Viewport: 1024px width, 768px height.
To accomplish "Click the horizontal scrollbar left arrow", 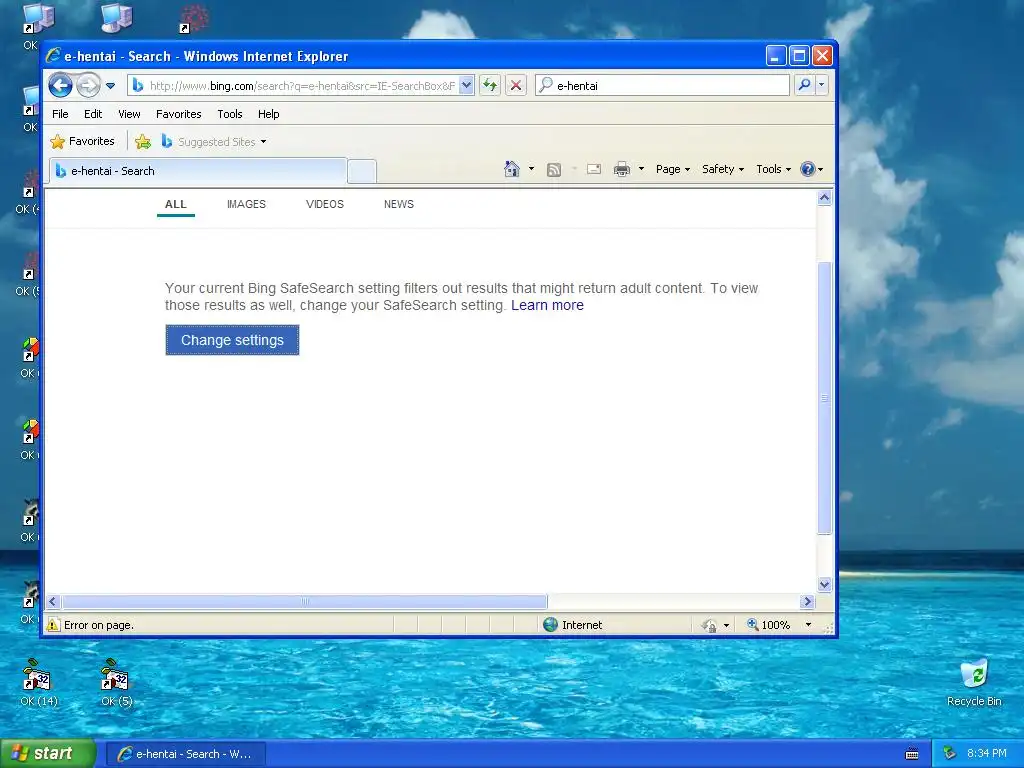I will click(53, 601).
